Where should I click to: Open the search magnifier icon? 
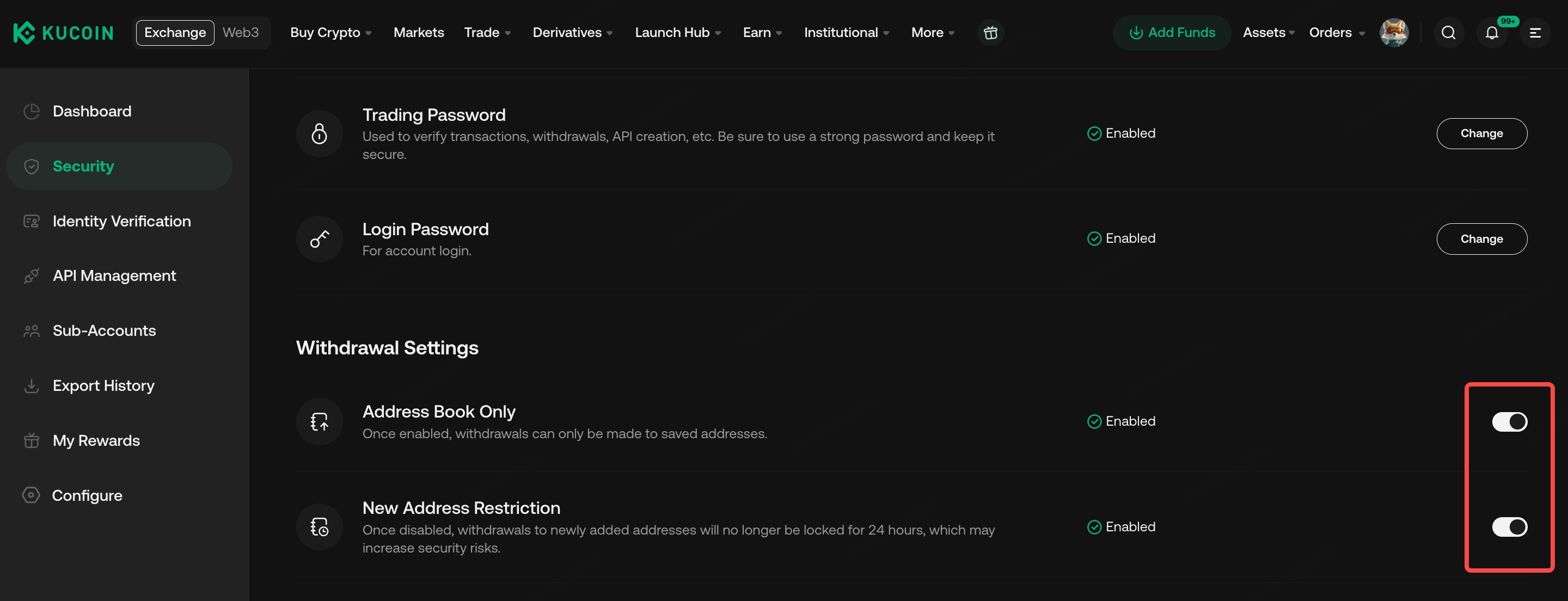pyautogui.click(x=1449, y=32)
